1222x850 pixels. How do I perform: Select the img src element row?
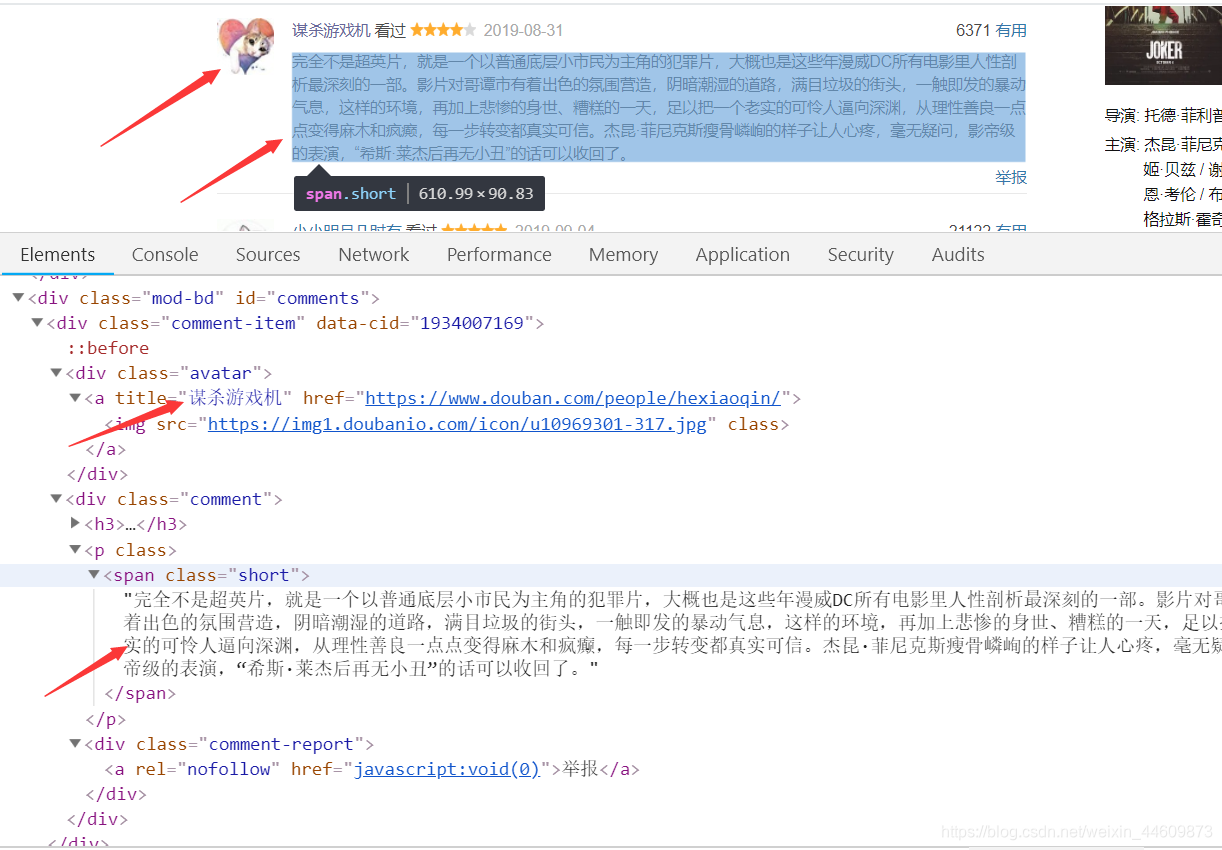pyautogui.click(x=447, y=424)
